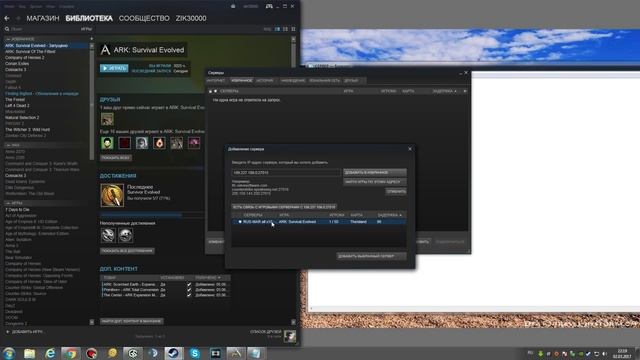This screenshot has width=640, height=360.
Task: Click Добавить игру link at bottom left
Action: click(24, 332)
